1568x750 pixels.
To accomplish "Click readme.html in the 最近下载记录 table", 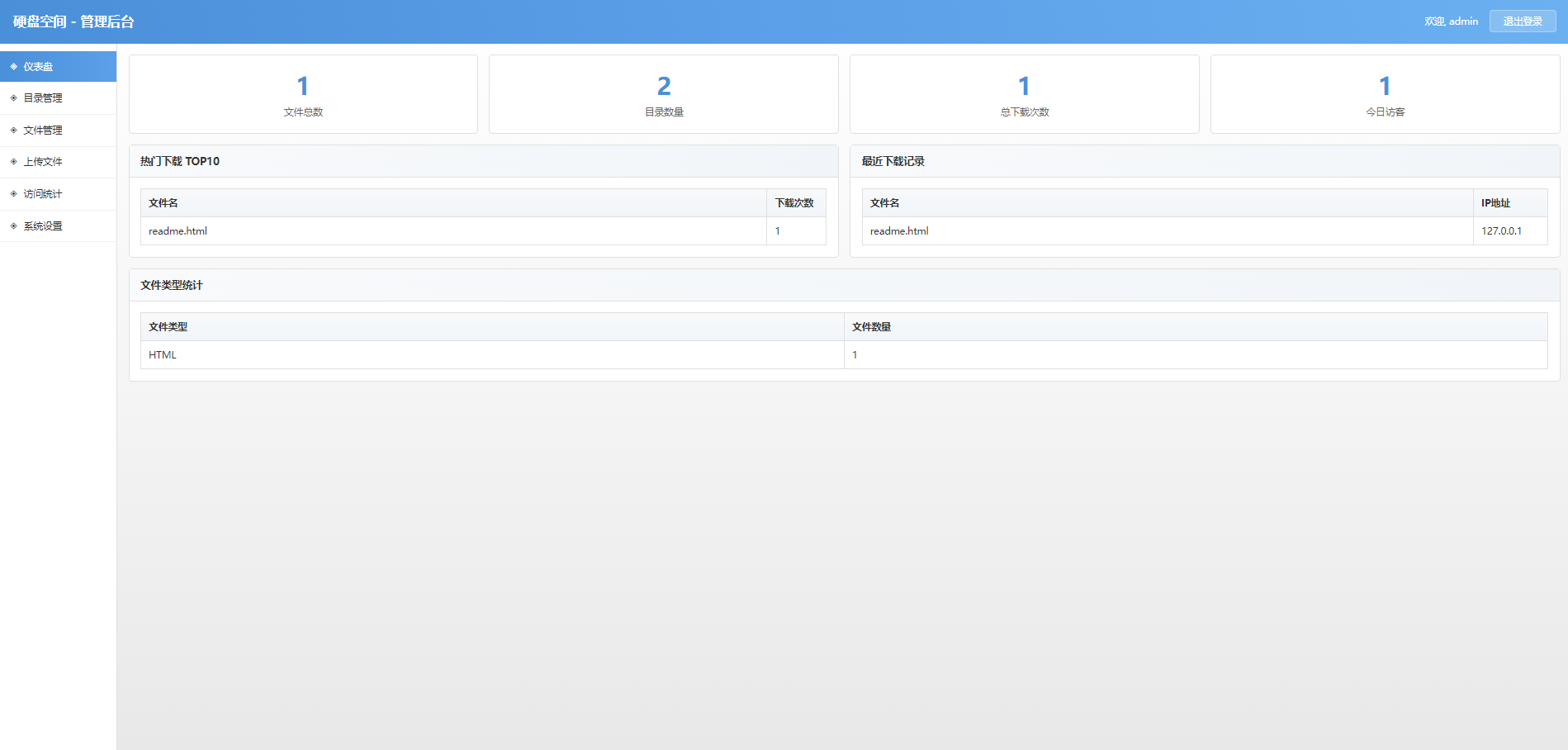I will (x=899, y=231).
